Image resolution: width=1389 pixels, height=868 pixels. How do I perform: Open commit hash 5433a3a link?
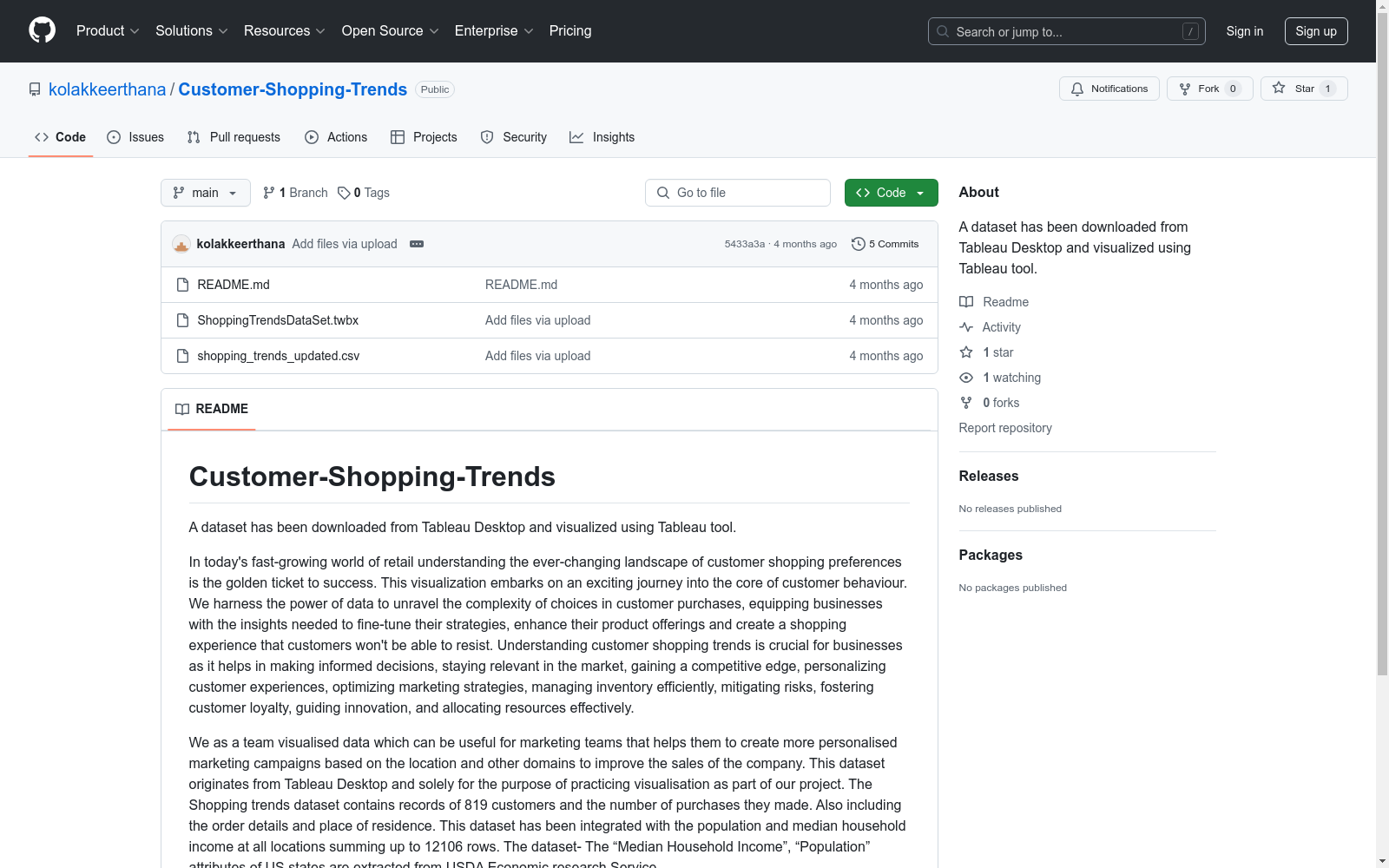point(745,244)
